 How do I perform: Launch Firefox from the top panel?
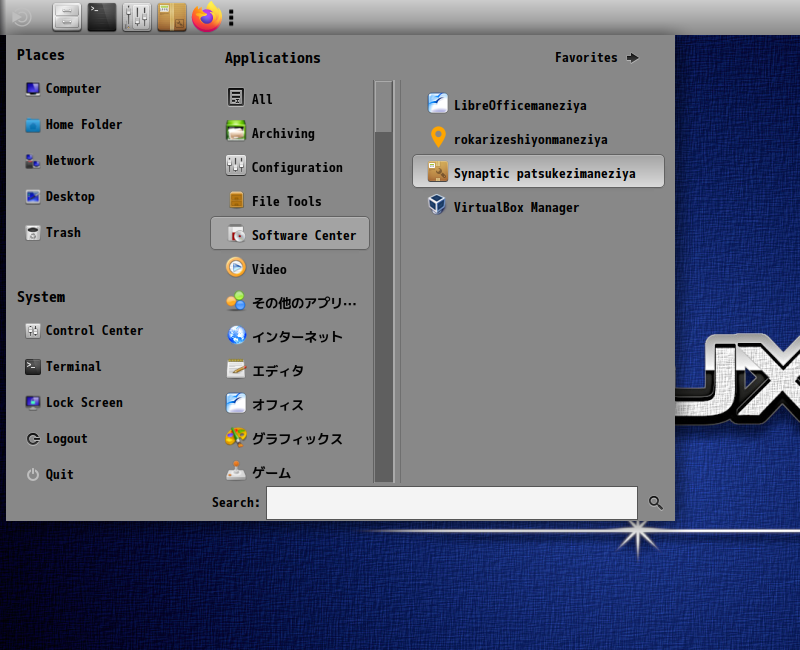(x=207, y=17)
